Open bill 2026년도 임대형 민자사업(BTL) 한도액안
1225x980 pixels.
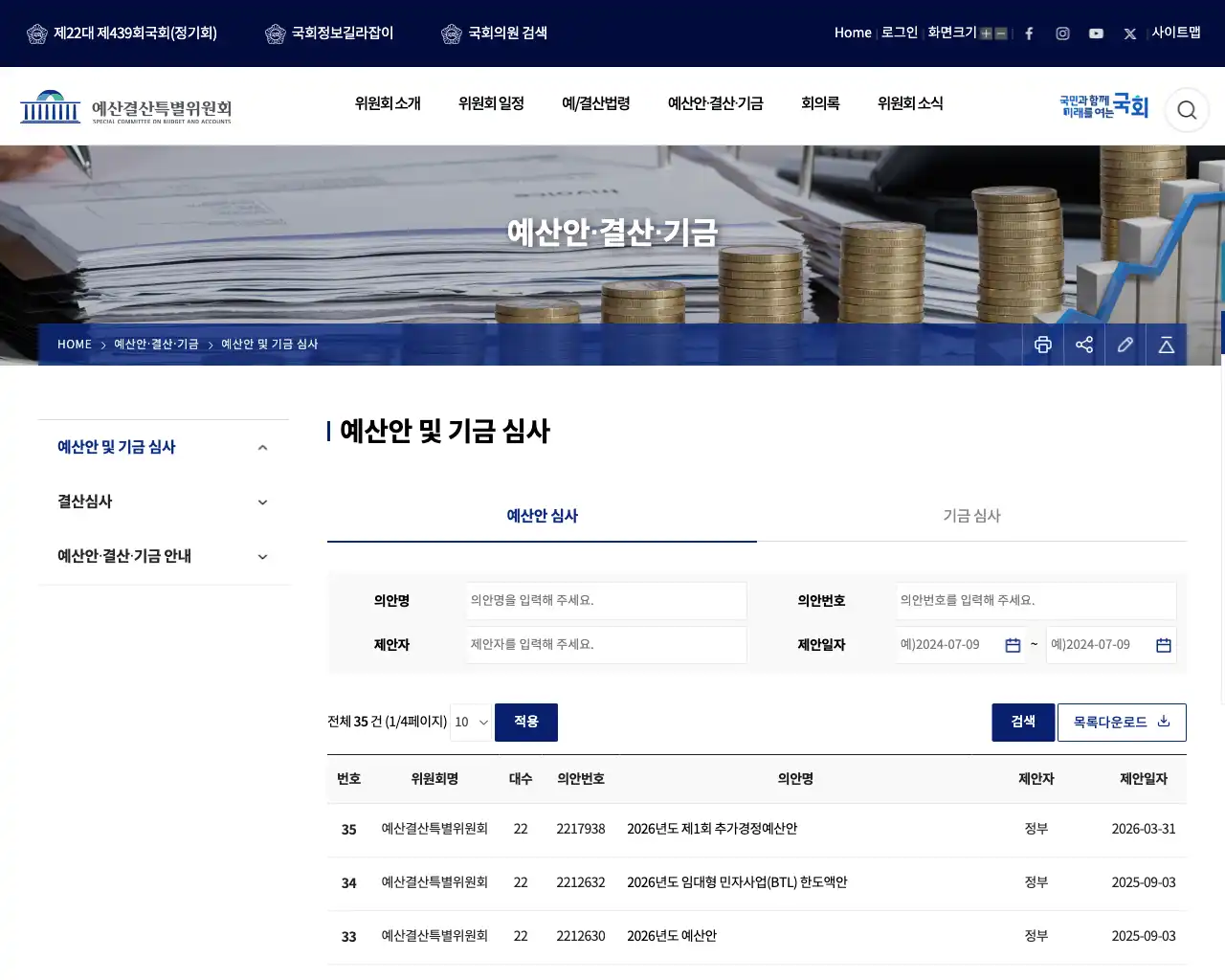737,882
